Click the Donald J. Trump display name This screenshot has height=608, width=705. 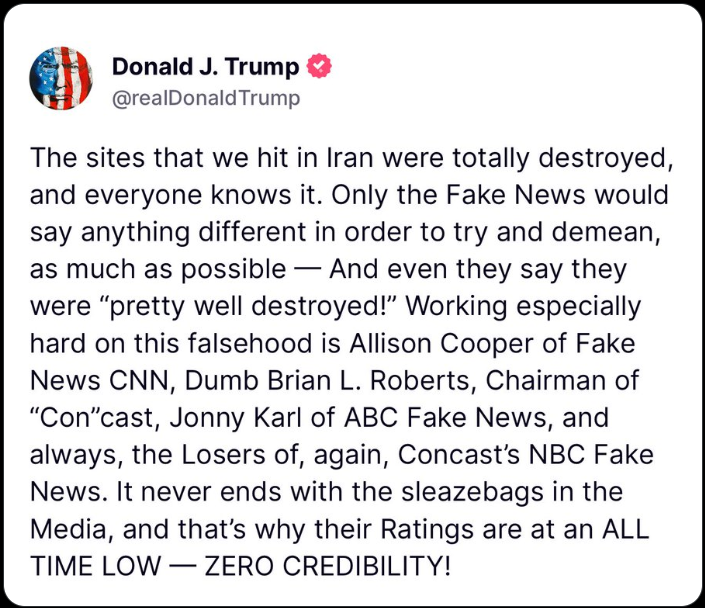205,67
